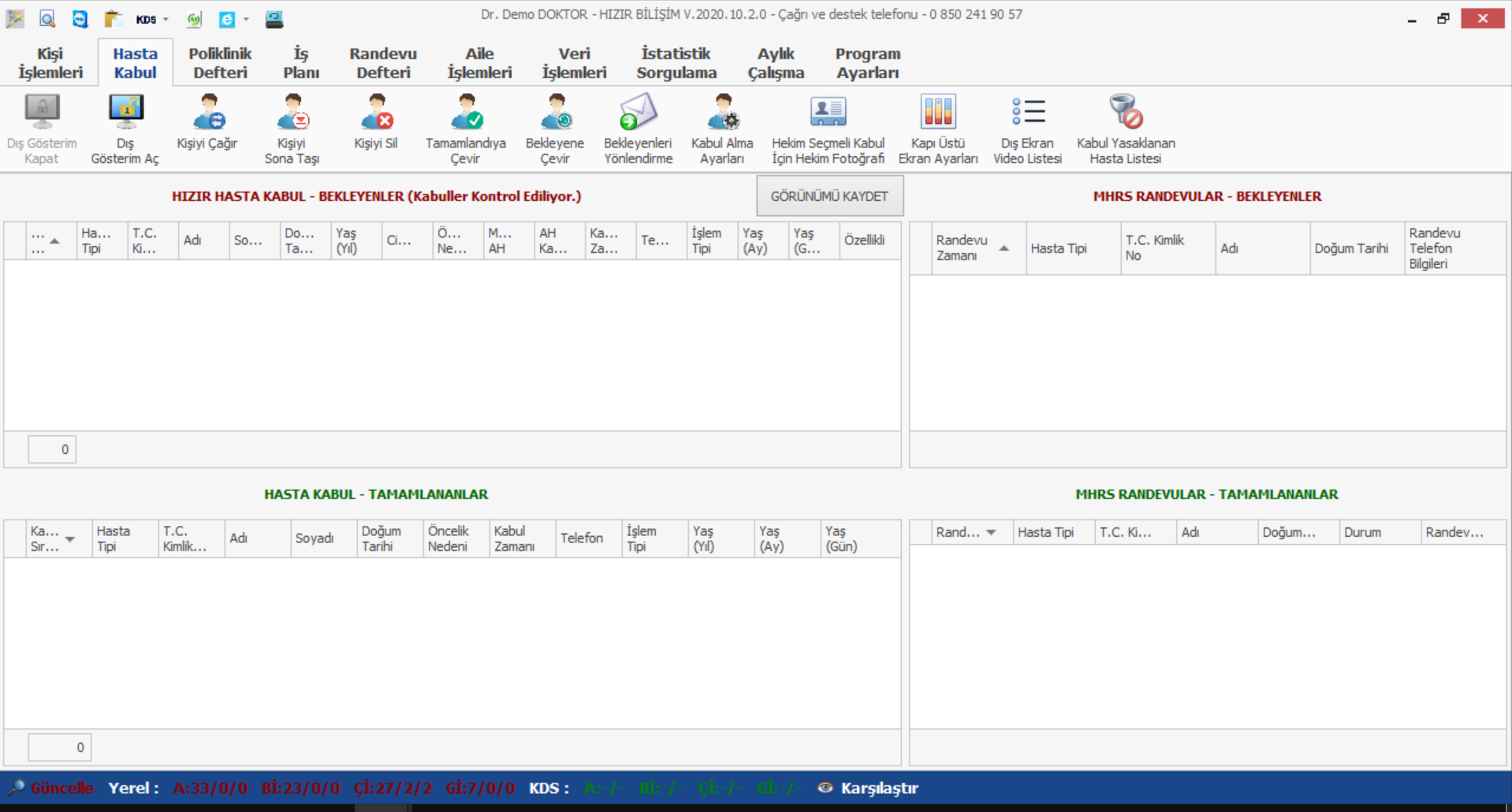Click the Doğum Tarihi column in MHRS bekleyenler
The width and height of the screenshot is (1512, 812).
(1350, 248)
